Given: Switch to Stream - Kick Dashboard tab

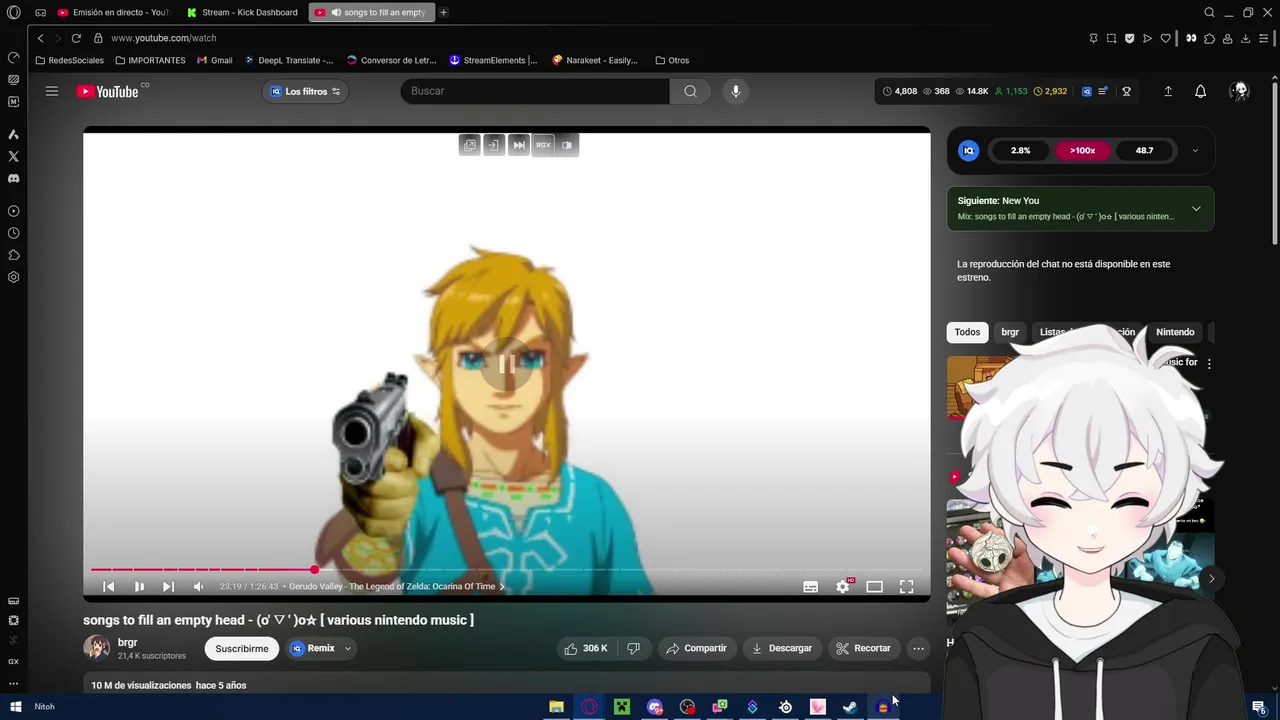Looking at the screenshot, I should 242,12.
